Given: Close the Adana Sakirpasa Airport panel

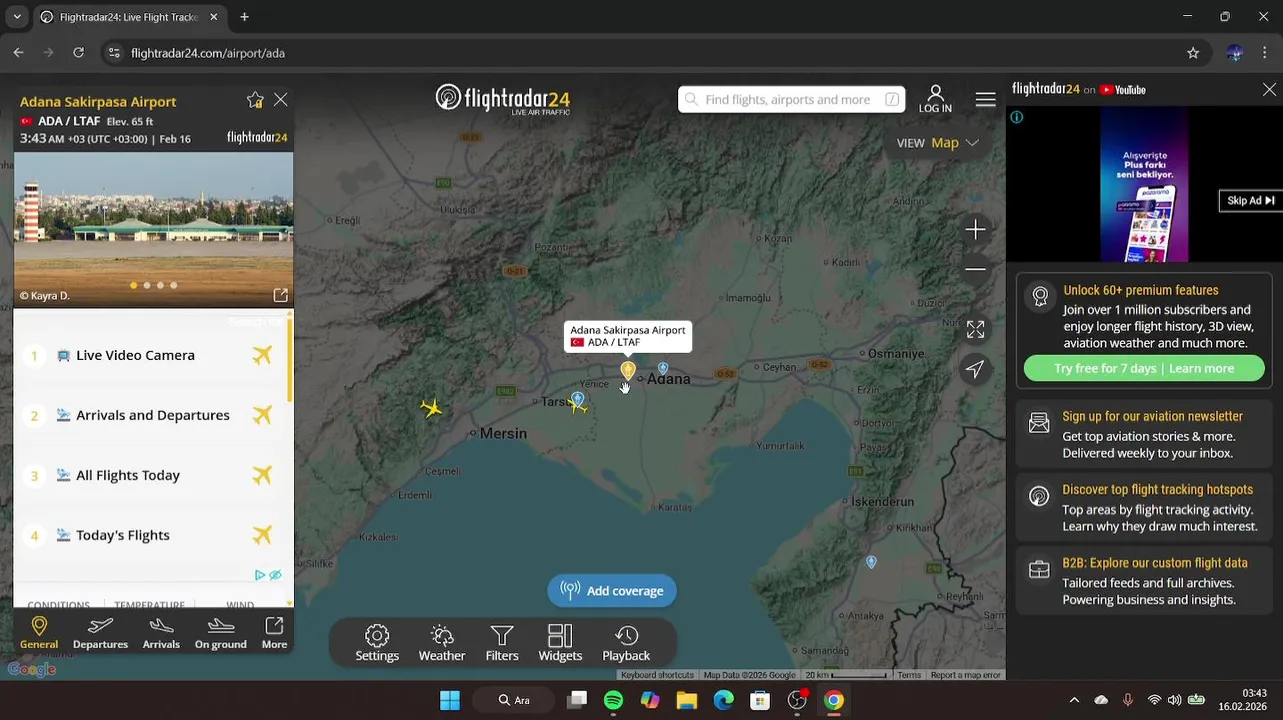Looking at the screenshot, I should click(281, 100).
